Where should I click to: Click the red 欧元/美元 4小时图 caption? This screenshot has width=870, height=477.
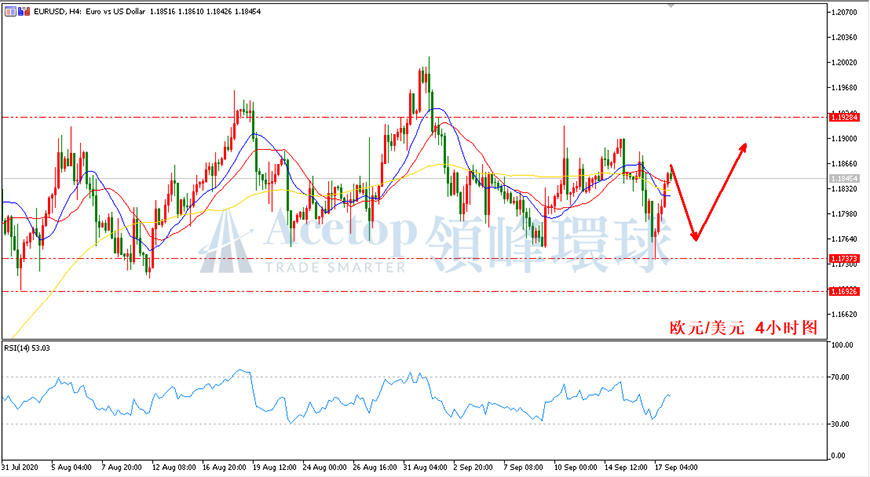tap(743, 328)
